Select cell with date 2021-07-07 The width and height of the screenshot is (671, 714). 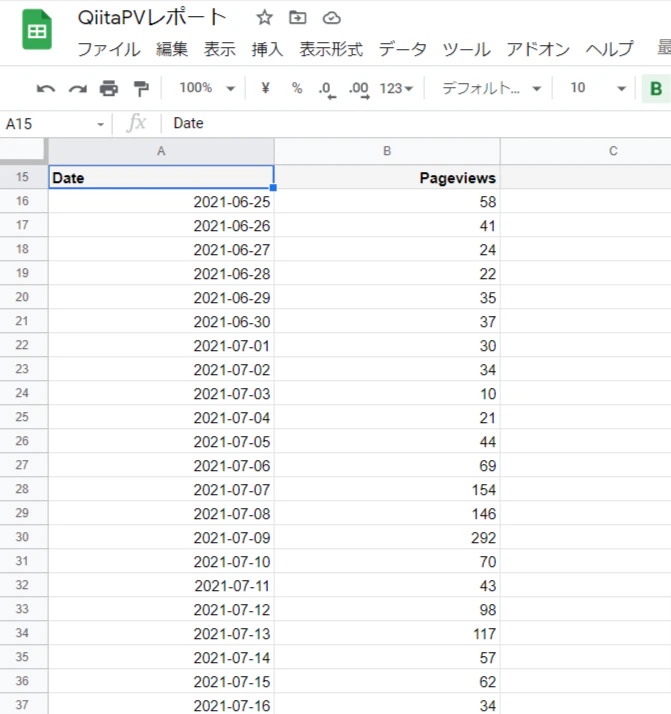(161, 489)
